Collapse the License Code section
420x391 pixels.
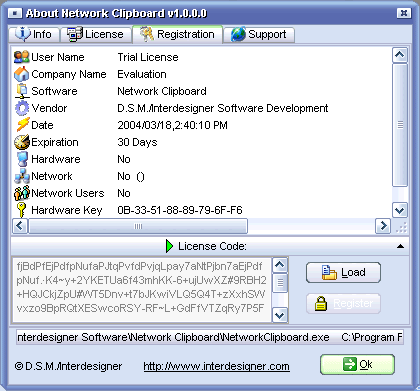(x=400, y=246)
